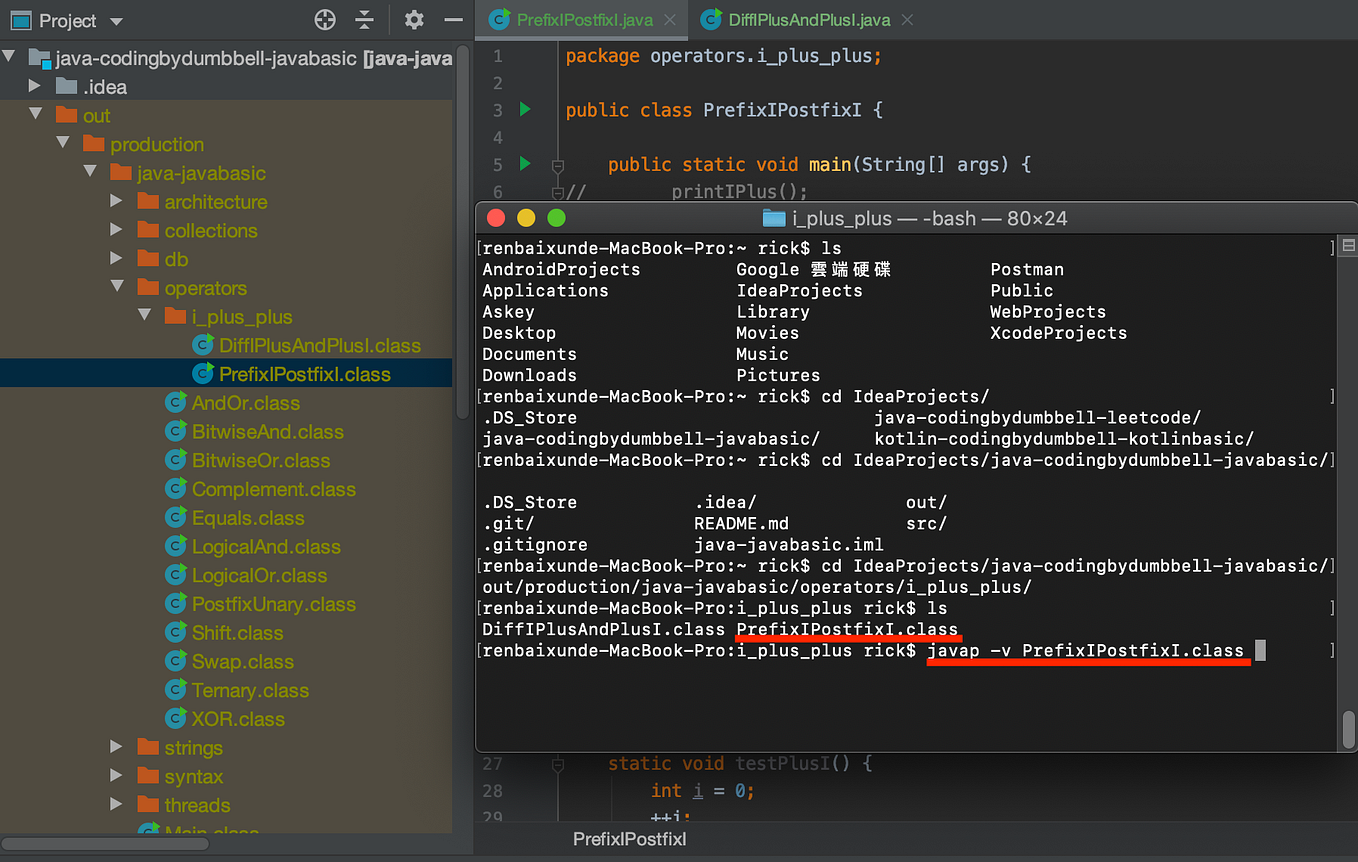Hide the Project tool window via minimize icon
The image size is (1358, 862).
(453, 19)
